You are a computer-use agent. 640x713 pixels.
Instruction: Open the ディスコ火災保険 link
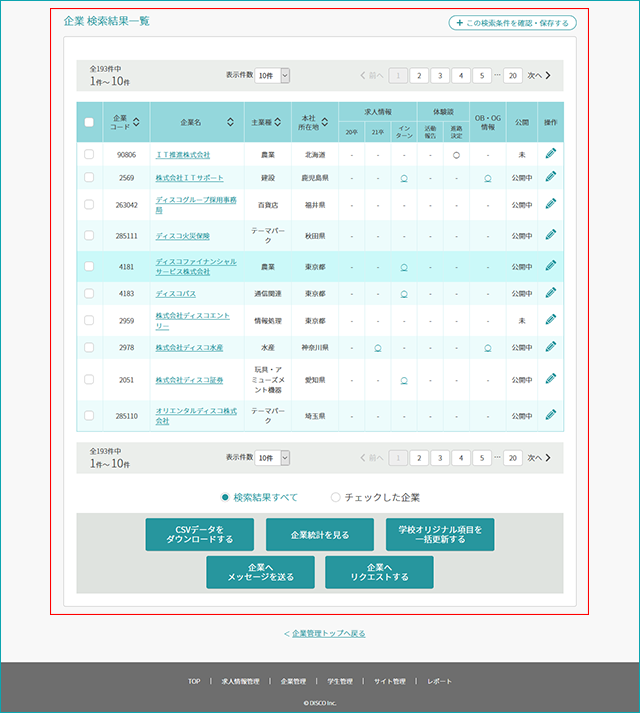pos(182,236)
